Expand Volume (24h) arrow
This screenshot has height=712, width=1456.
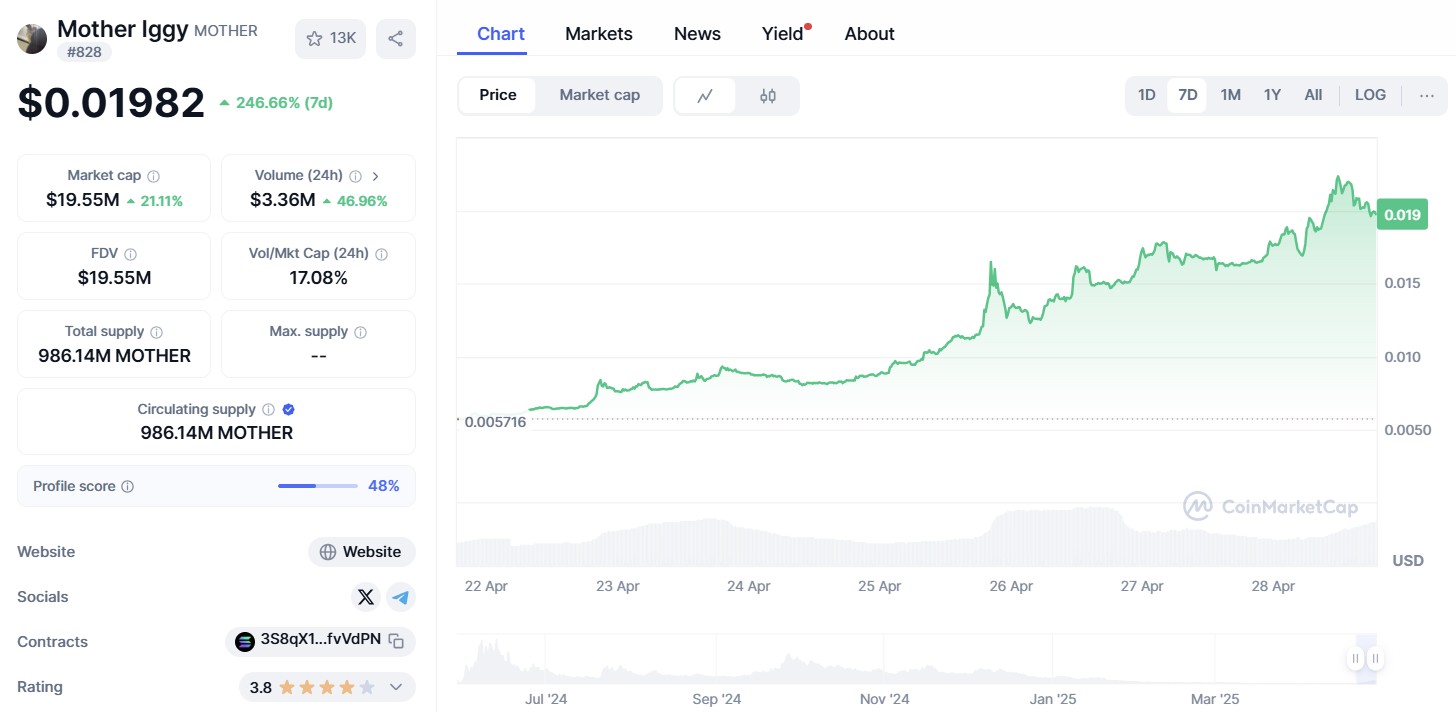375,176
